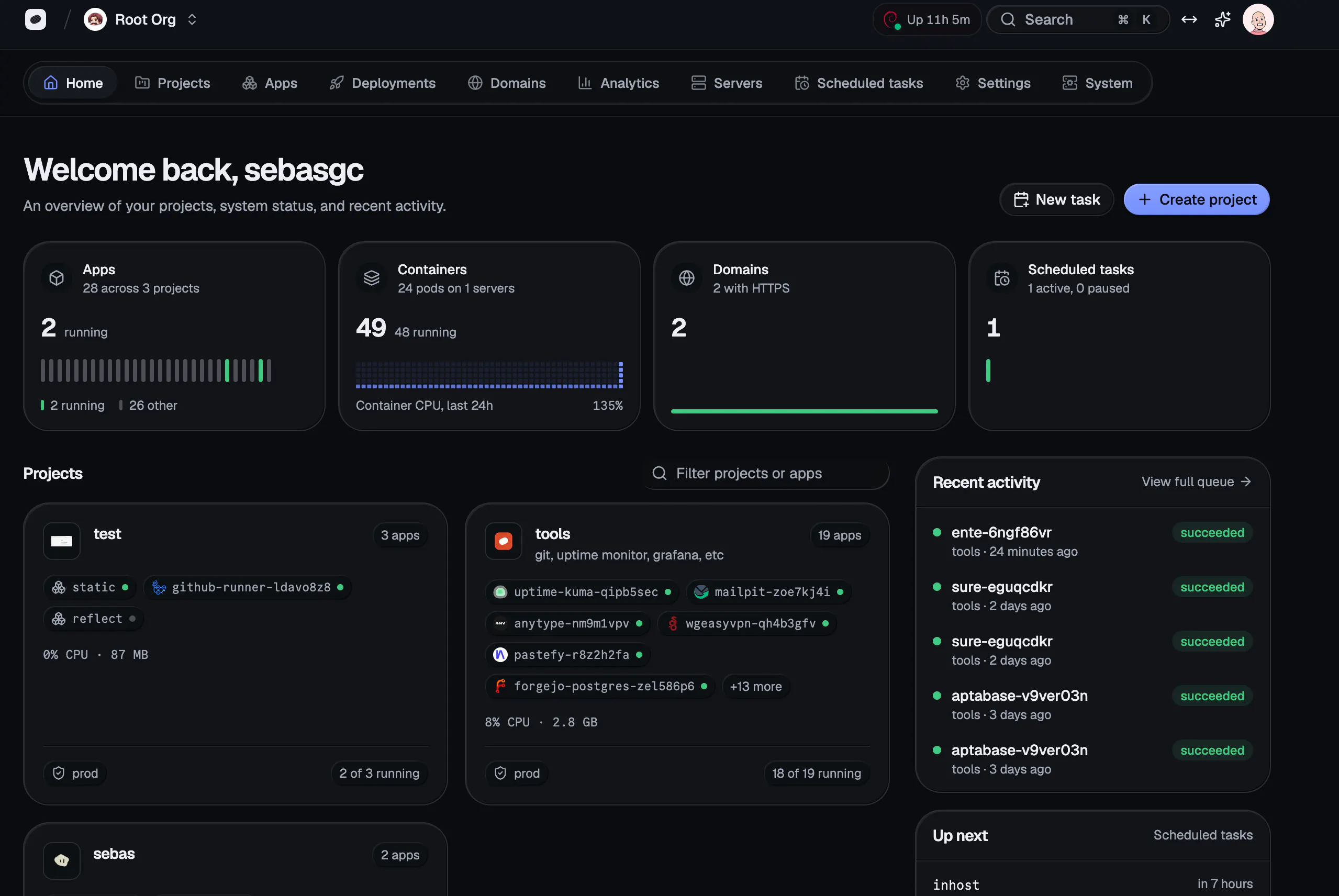
Task: Click the app logo in top-left corner
Action: [36, 19]
